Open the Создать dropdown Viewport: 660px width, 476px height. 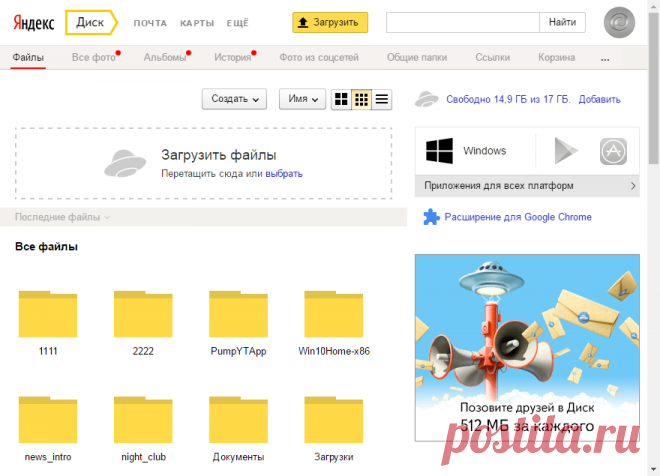coord(234,99)
